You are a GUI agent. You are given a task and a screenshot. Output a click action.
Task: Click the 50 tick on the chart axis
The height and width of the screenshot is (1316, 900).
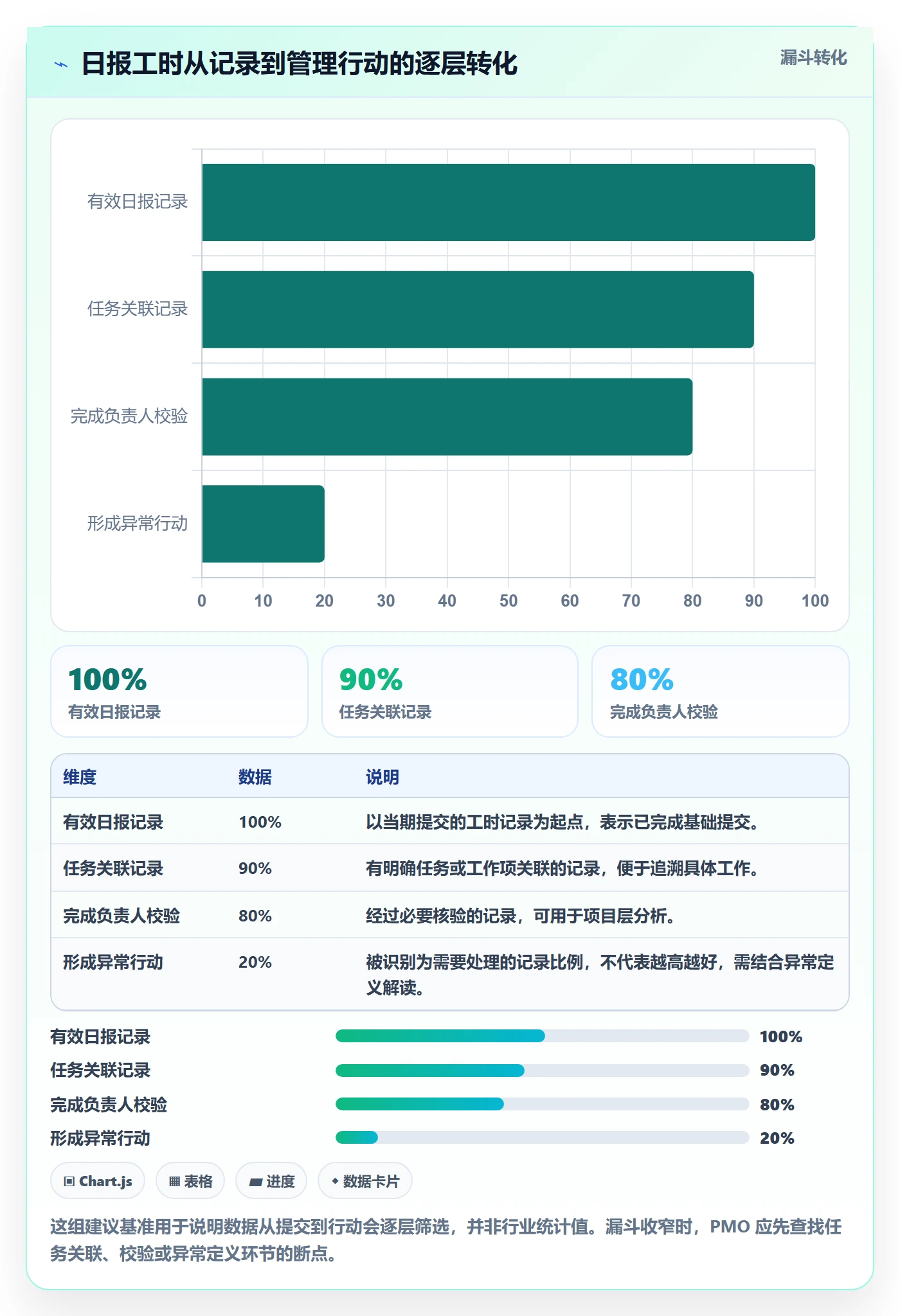point(509,601)
